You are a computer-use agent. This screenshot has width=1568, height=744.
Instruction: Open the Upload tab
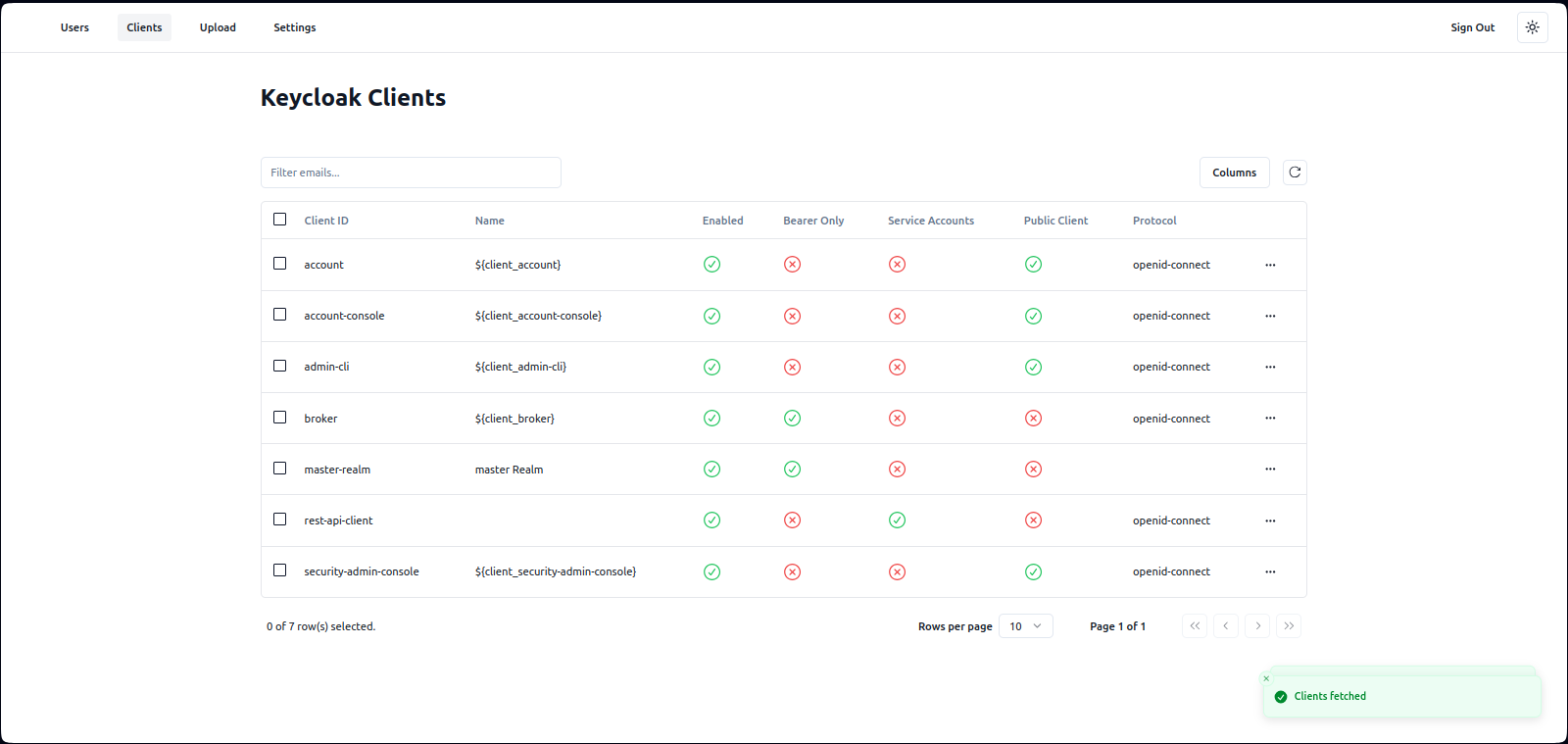coord(218,27)
